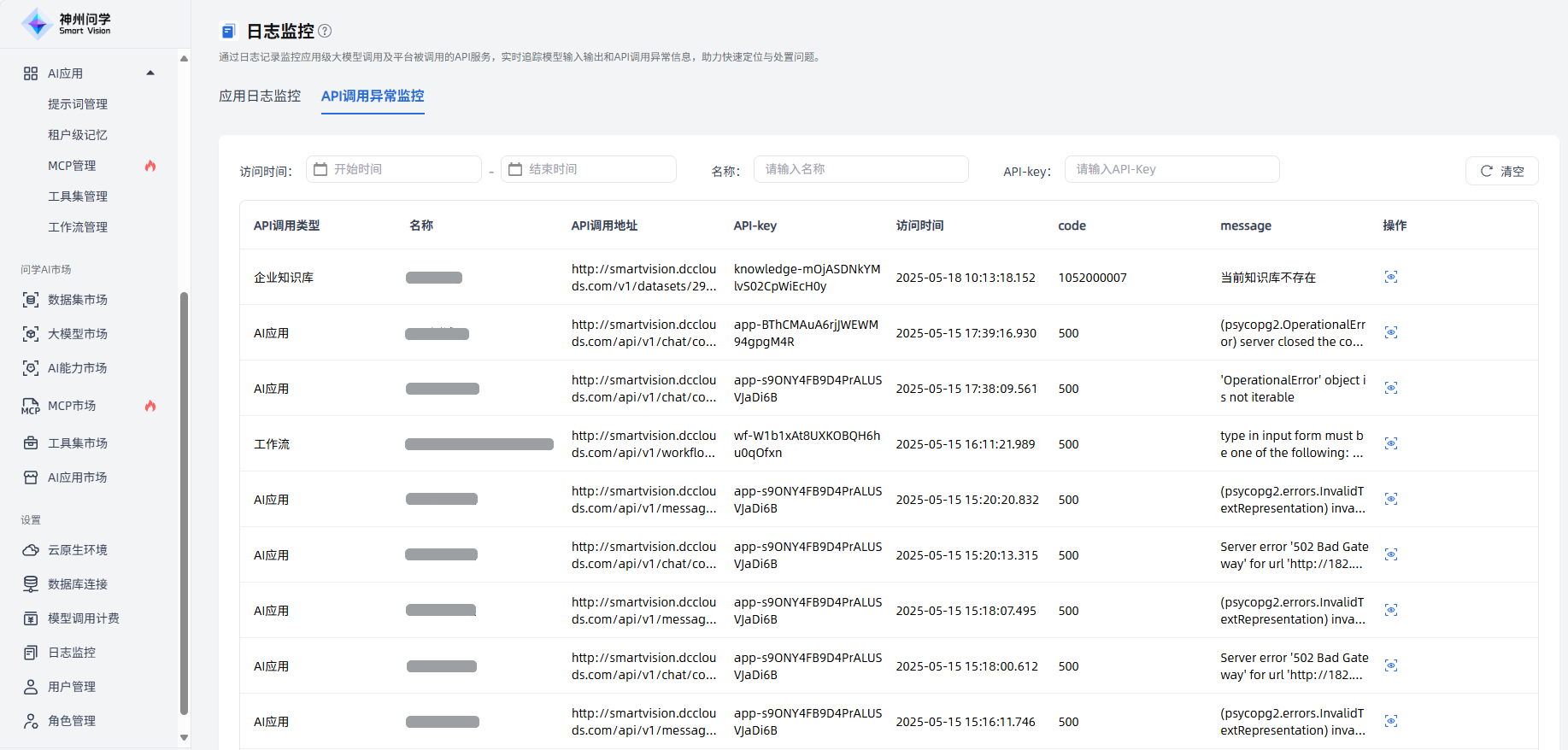The height and width of the screenshot is (750, 1568).
Task: Click the type in input form message
Action: (x=1292, y=444)
